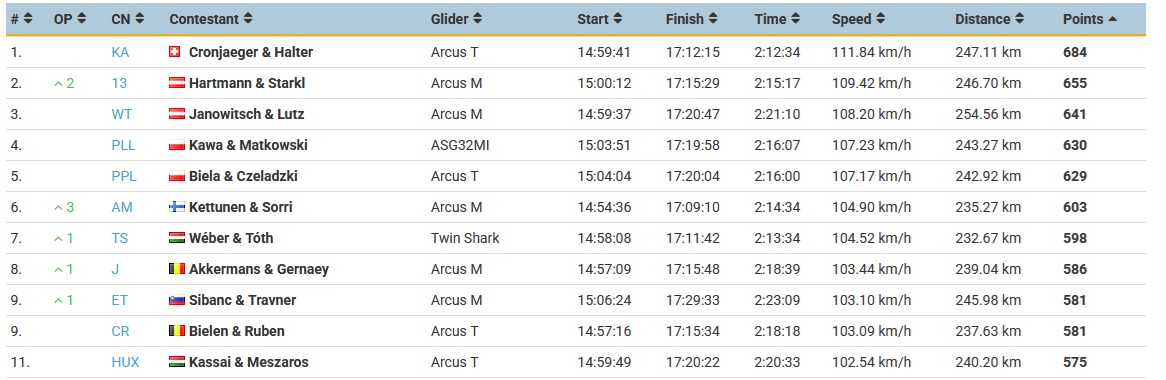Sort by rank number column header

coord(22,19)
